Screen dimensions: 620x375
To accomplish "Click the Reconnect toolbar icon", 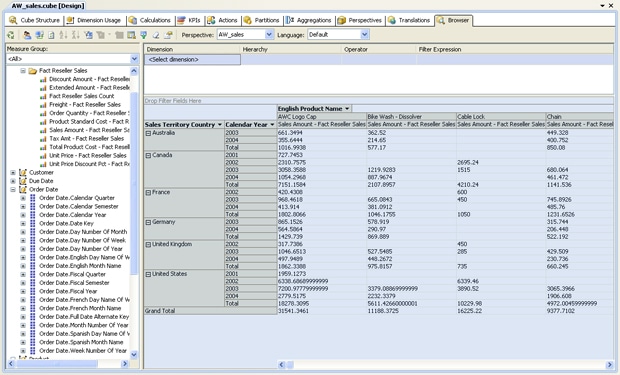I will coord(39,35).
